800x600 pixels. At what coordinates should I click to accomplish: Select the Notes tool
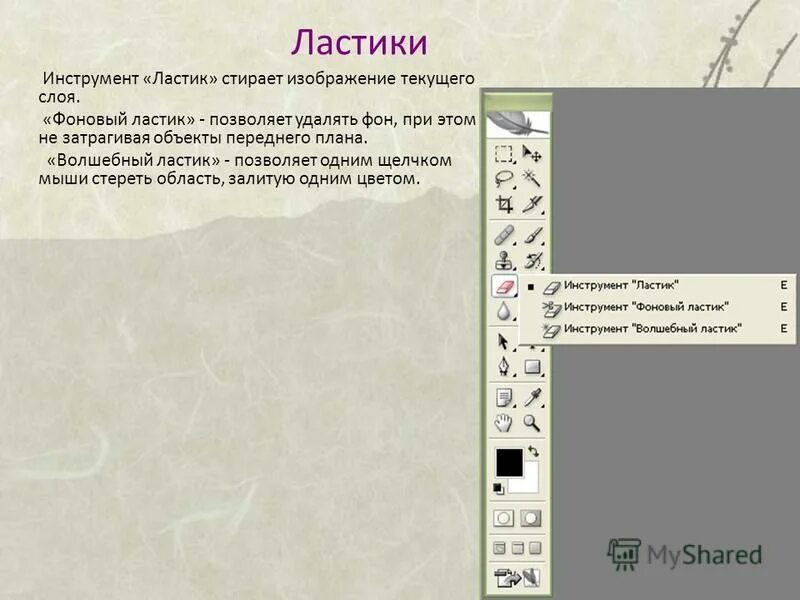[x=504, y=397]
